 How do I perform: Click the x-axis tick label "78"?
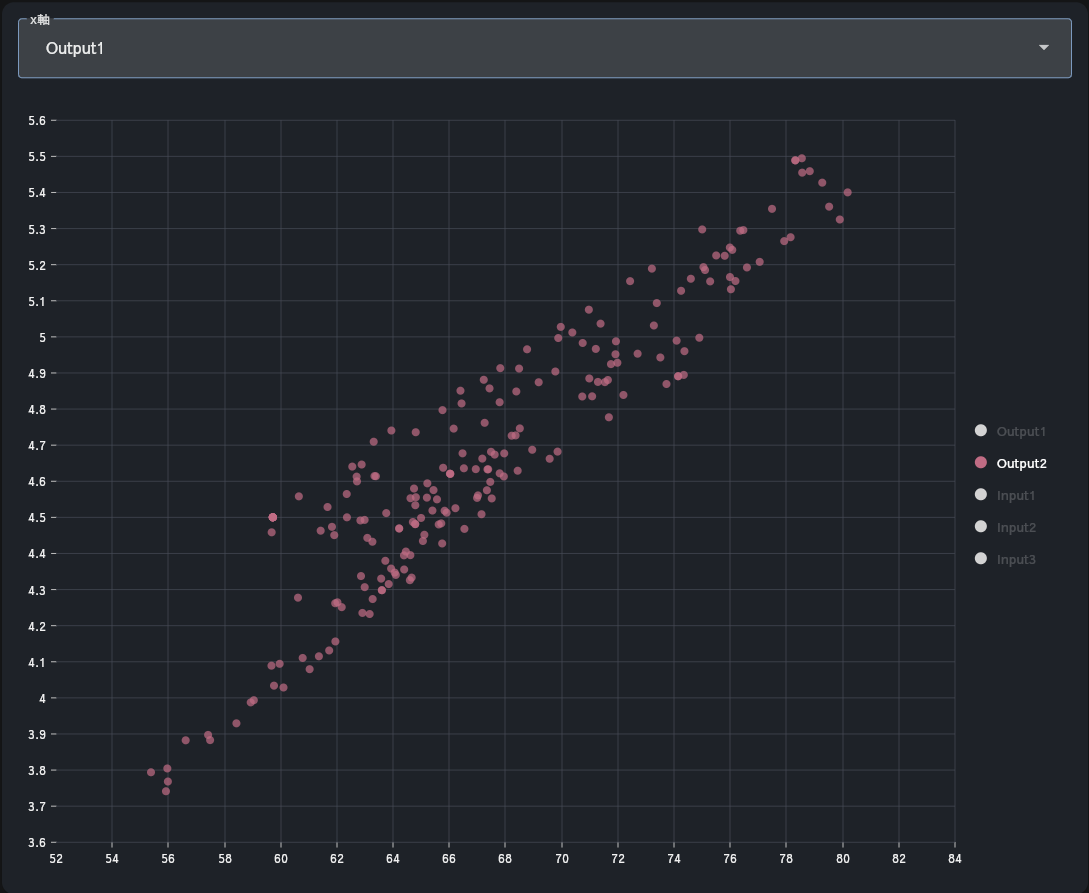786,859
